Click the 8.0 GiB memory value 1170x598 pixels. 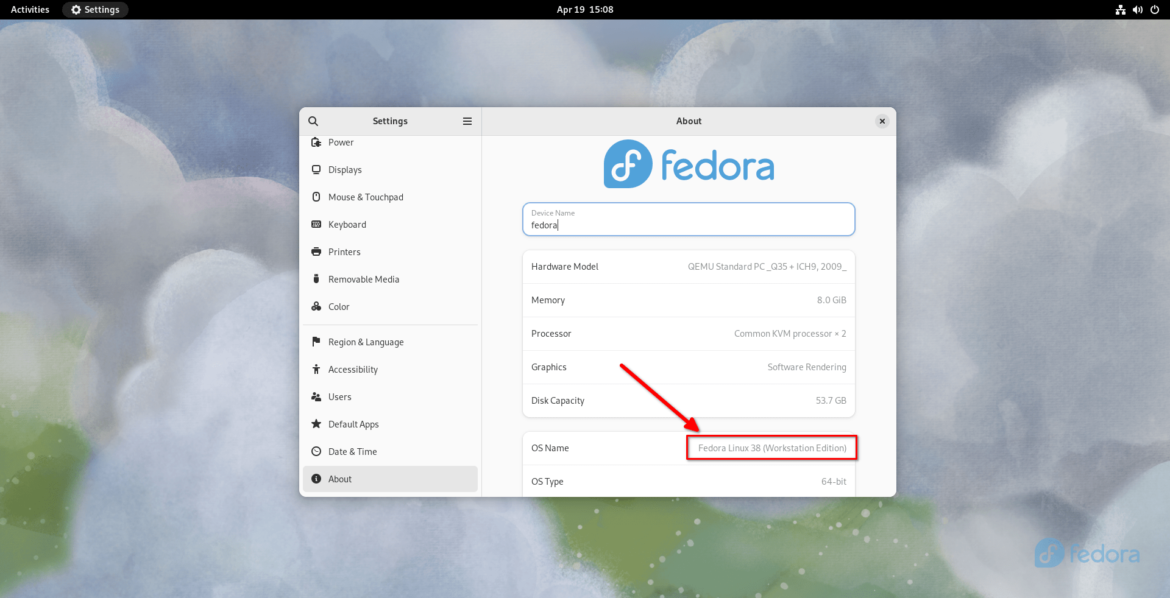point(831,300)
